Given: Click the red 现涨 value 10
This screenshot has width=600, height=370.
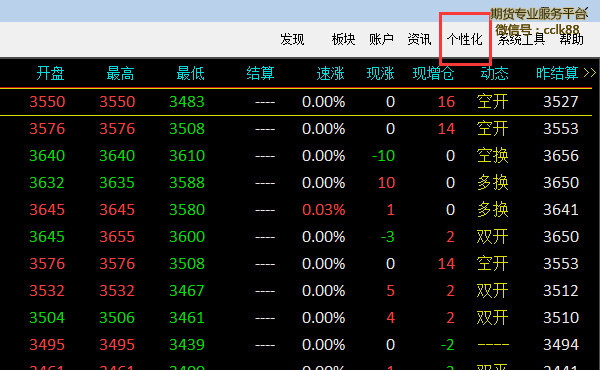Looking at the screenshot, I should point(386,183).
